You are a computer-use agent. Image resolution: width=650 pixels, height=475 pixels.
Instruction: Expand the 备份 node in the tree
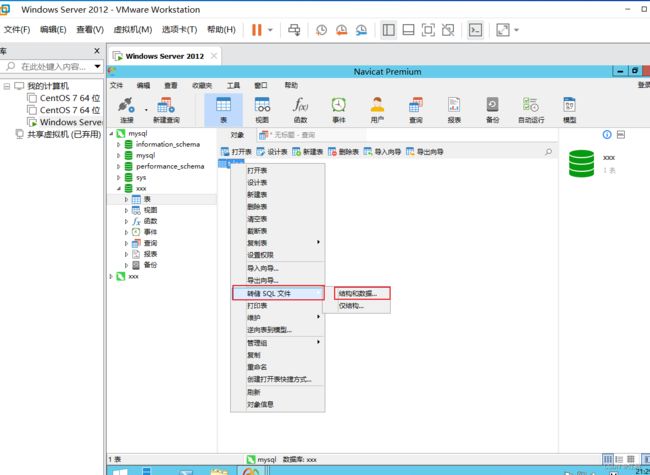pos(126,265)
